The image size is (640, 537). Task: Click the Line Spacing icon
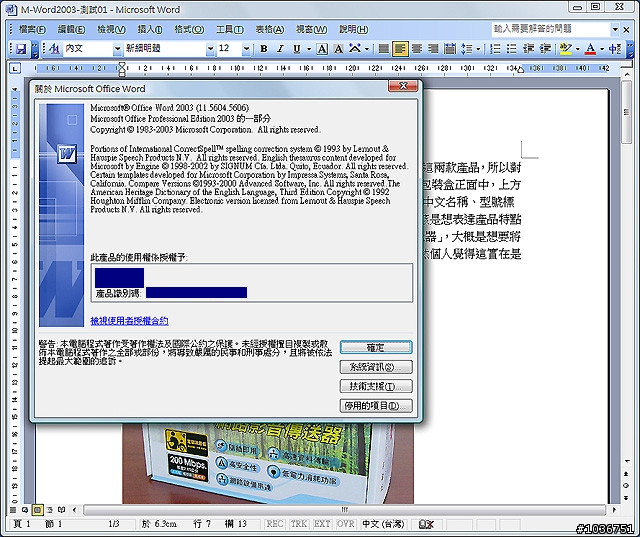pyautogui.click(x=467, y=49)
